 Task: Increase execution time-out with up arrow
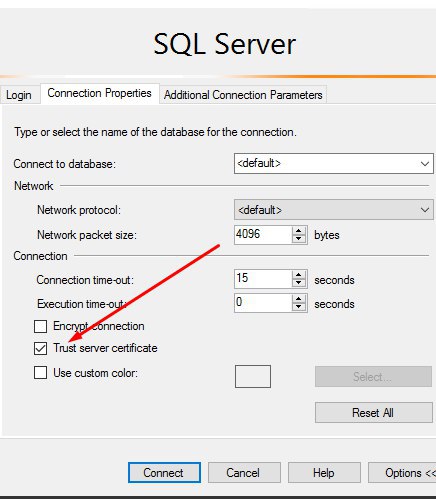(299, 299)
